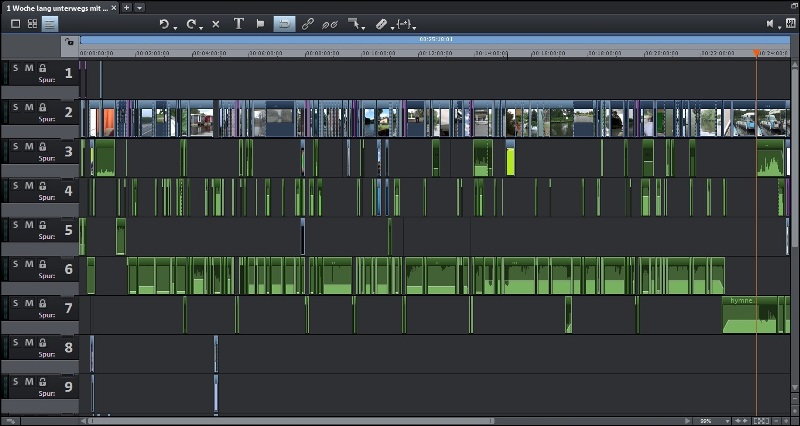Click the ungroup broken link icon
The image size is (800, 426).
(x=330, y=24)
